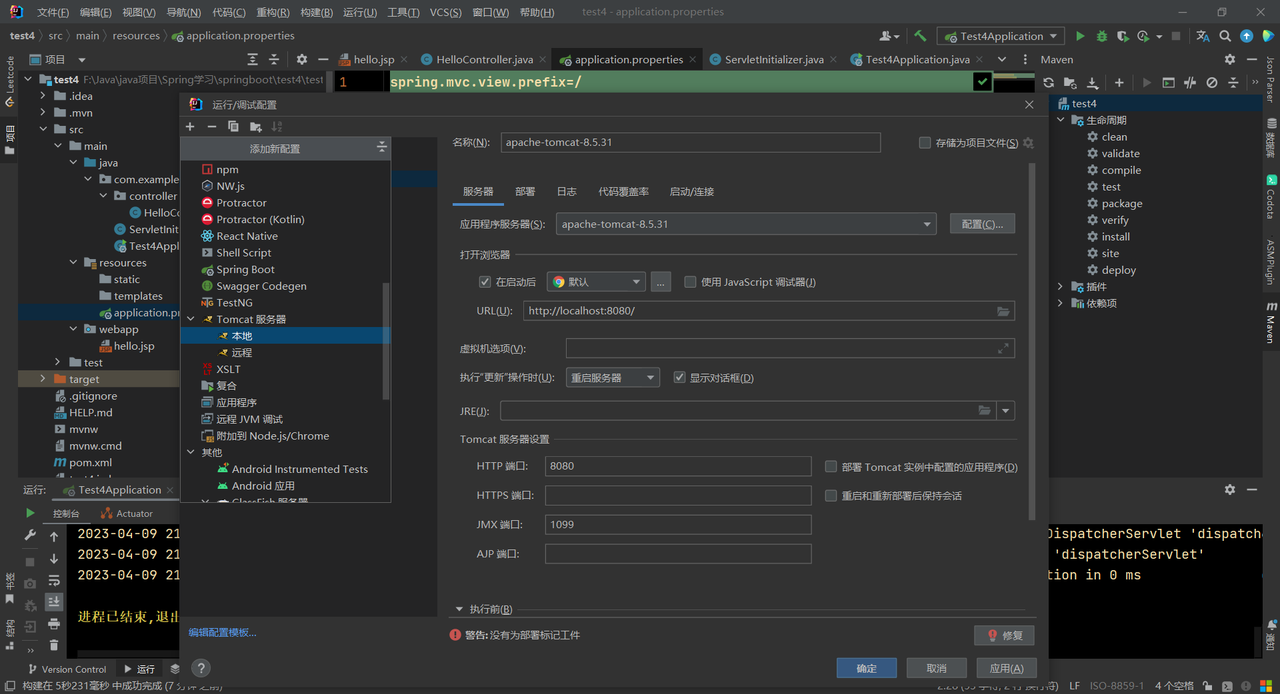This screenshot has height=694, width=1280.
Task: Start debugging with the green bug icon
Action: (x=1102, y=36)
